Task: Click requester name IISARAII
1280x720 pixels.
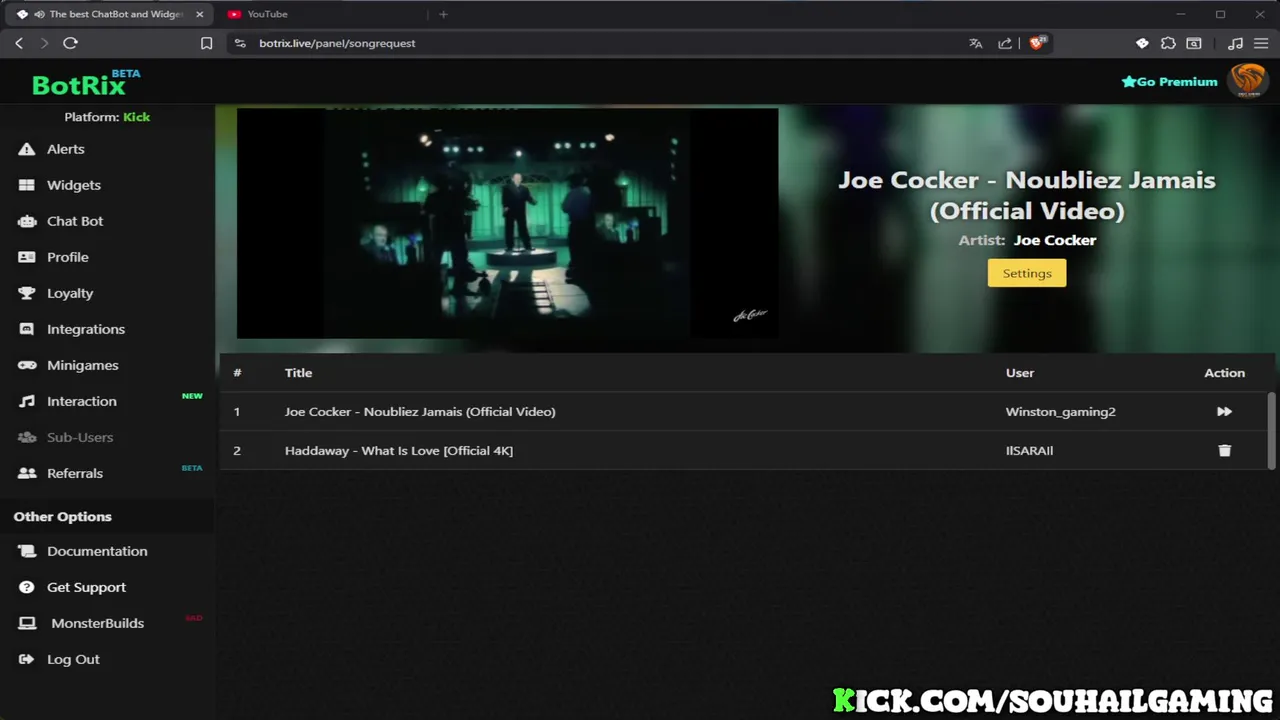Action: coord(1029,450)
